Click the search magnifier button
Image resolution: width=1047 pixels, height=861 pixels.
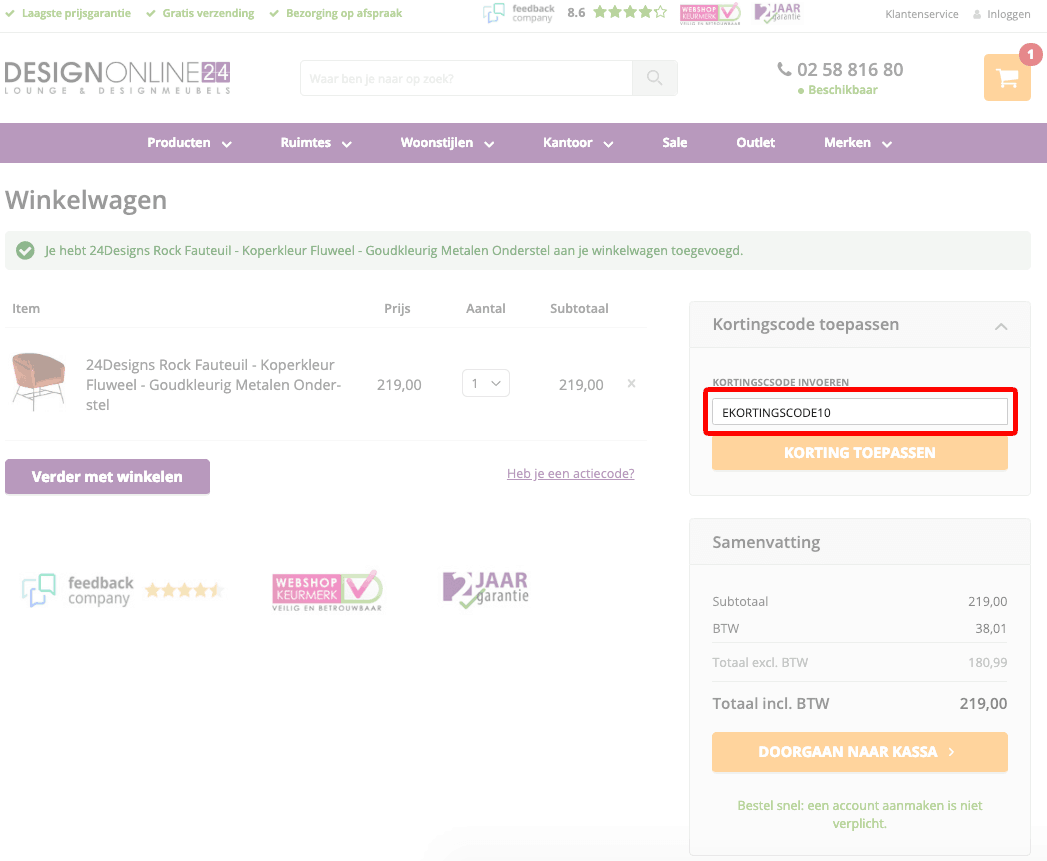(654, 78)
